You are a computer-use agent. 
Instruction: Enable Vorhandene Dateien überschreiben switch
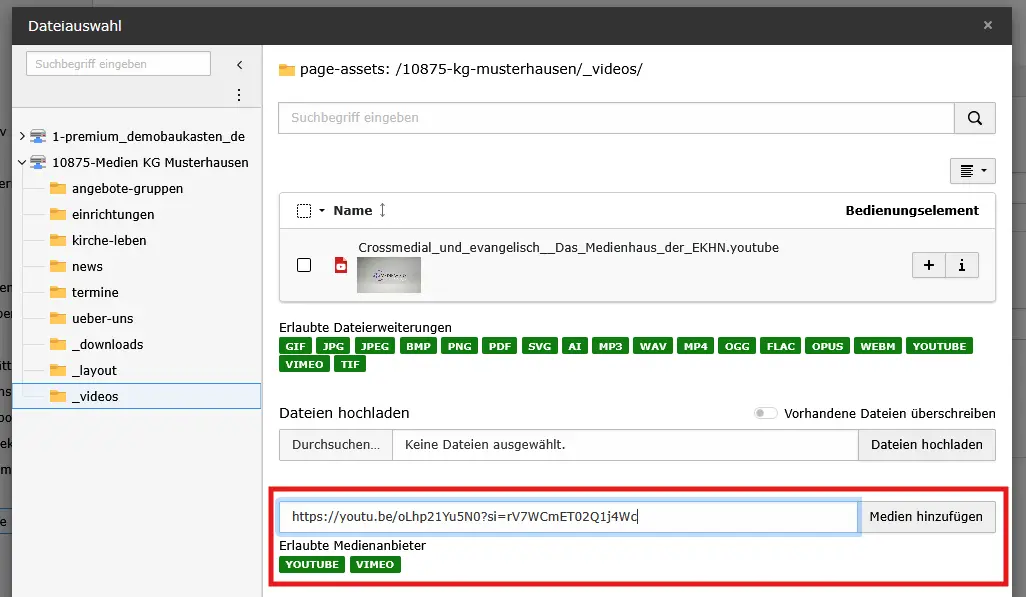click(766, 414)
